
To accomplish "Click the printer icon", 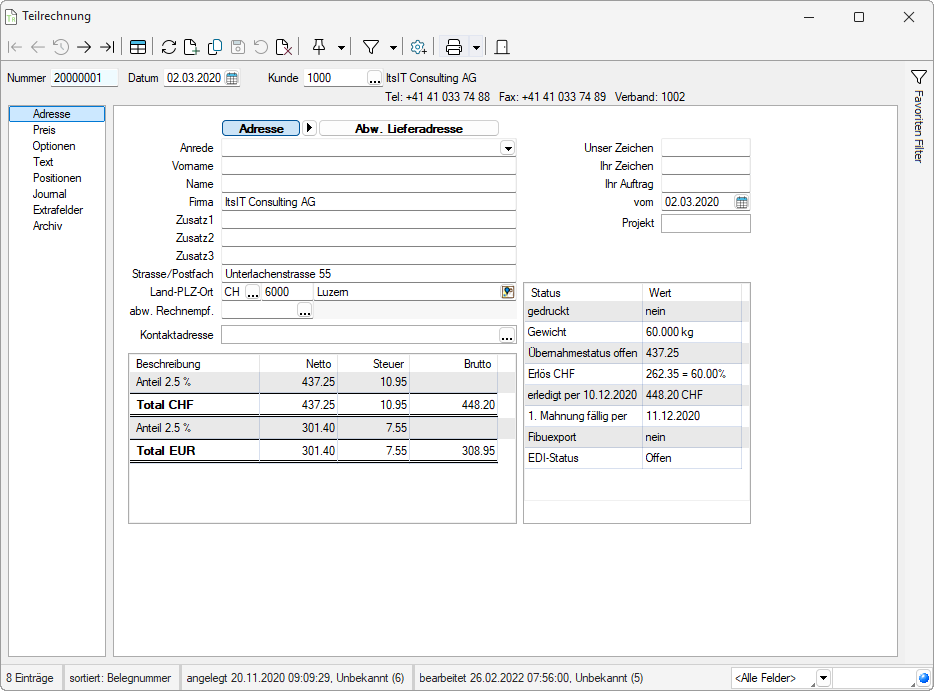I will (x=453, y=47).
